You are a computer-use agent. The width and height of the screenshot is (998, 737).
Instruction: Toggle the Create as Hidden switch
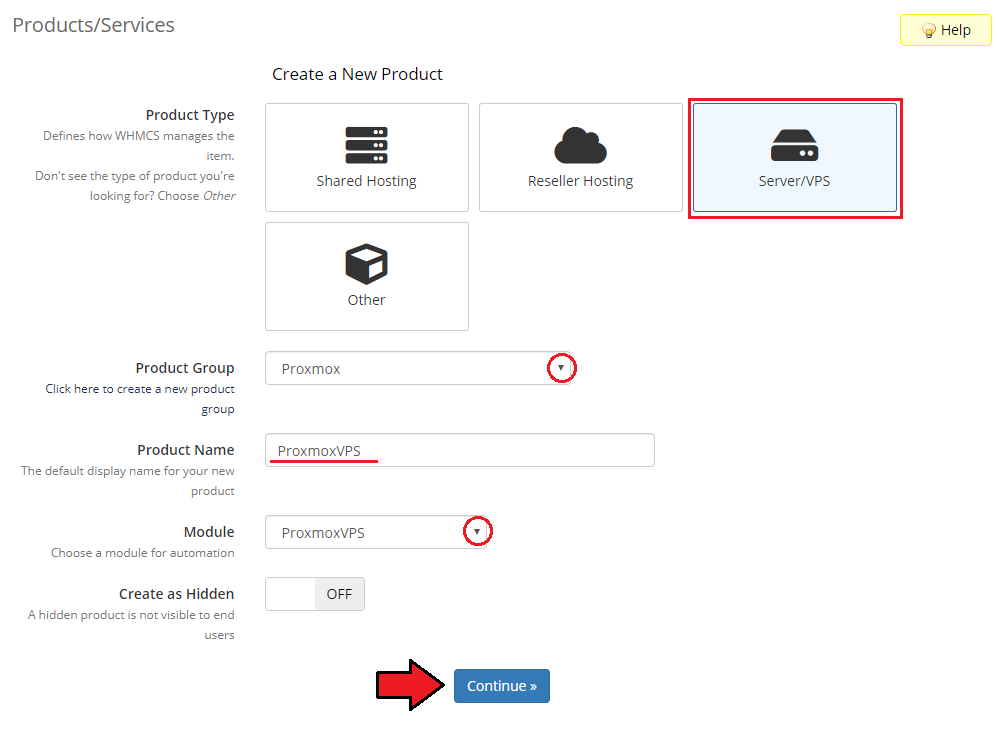(x=315, y=594)
